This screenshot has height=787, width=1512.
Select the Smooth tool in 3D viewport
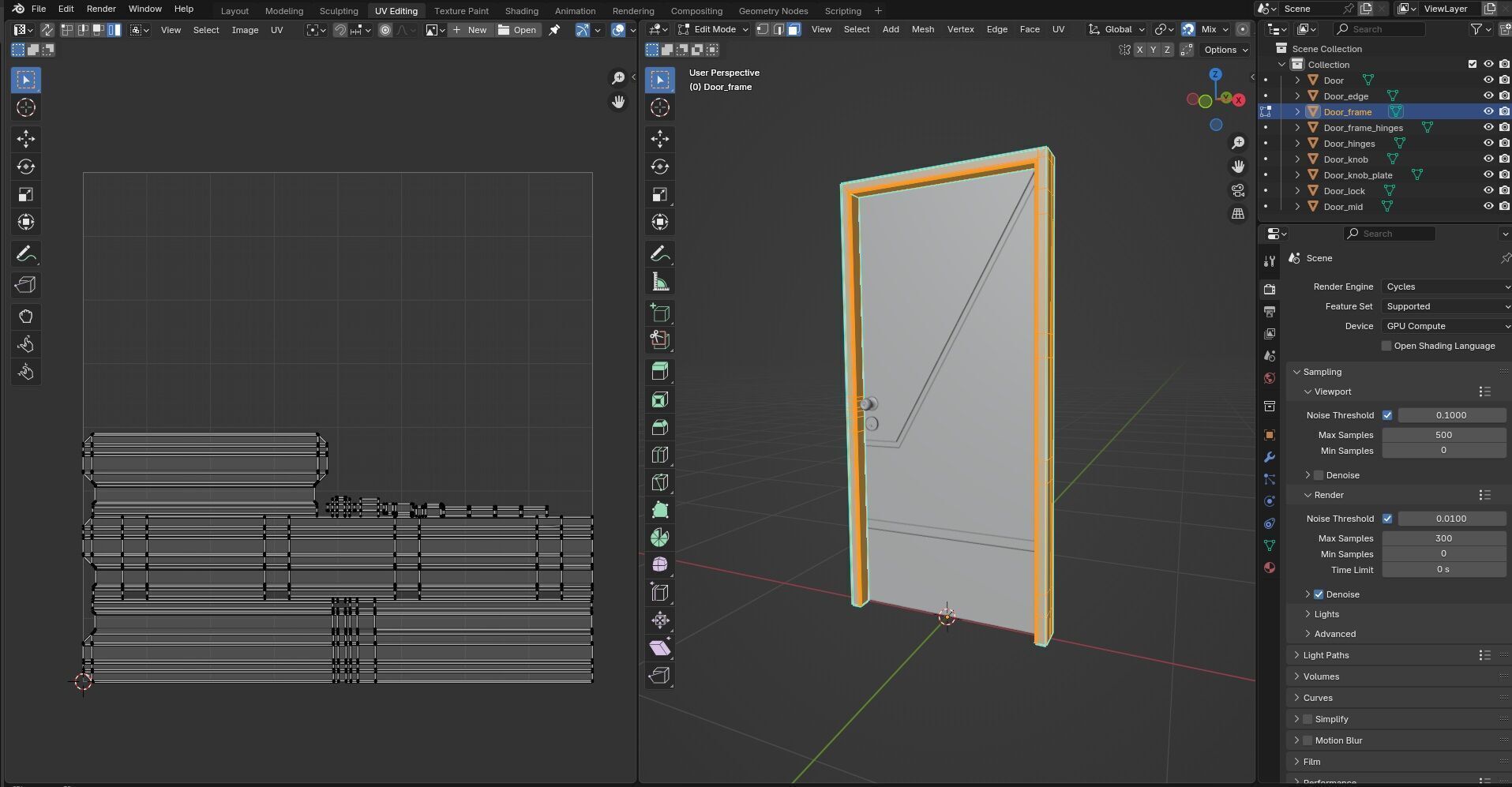click(660, 565)
